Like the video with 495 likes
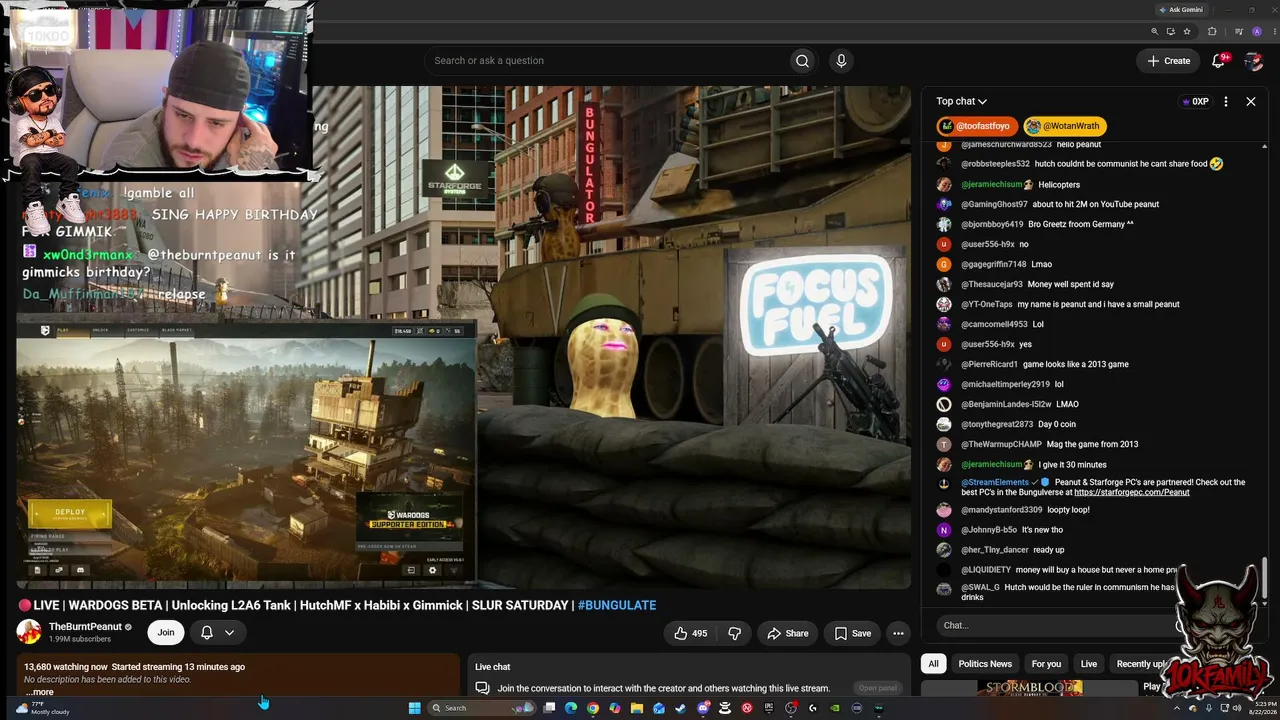This screenshot has height=720, width=1280. click(690, 633)
